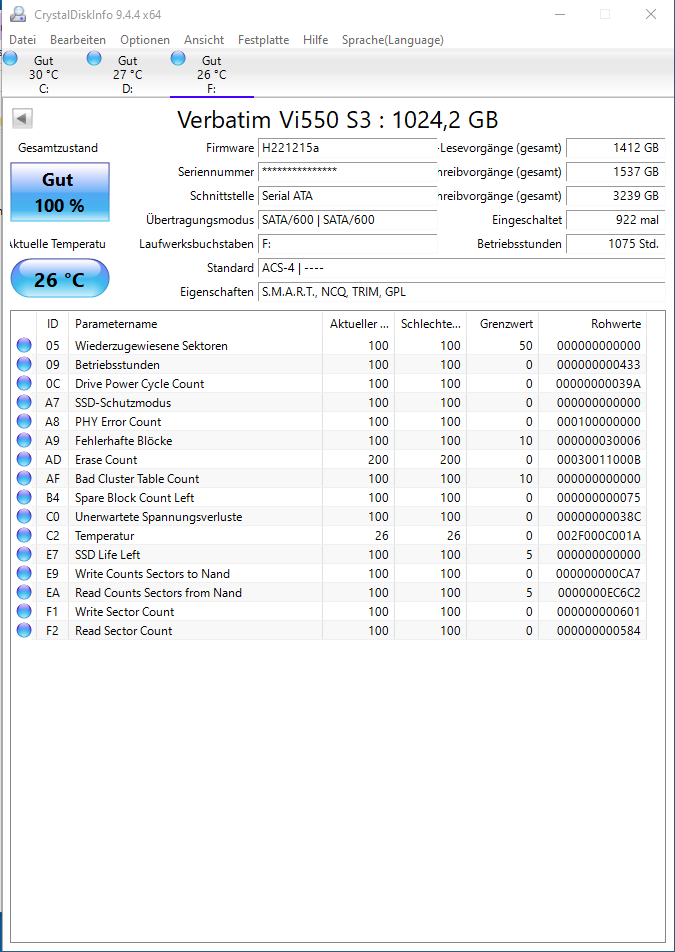Click the Gut 100 % health status button
This screenshot has height=952, width=675.
59,192
